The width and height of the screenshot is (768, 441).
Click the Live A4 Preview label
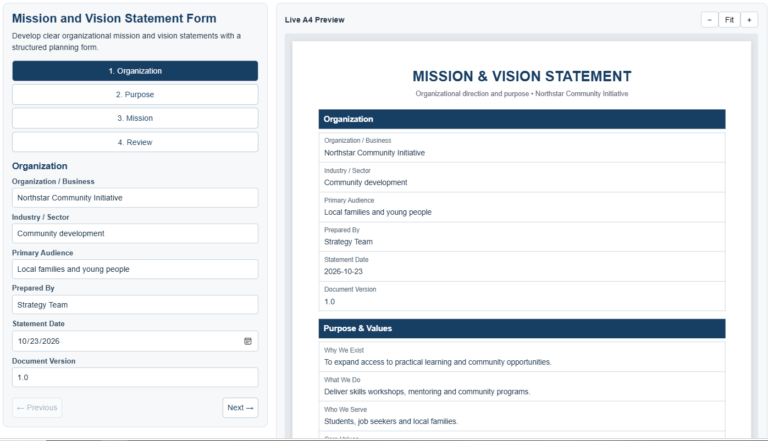click(314, 20)
